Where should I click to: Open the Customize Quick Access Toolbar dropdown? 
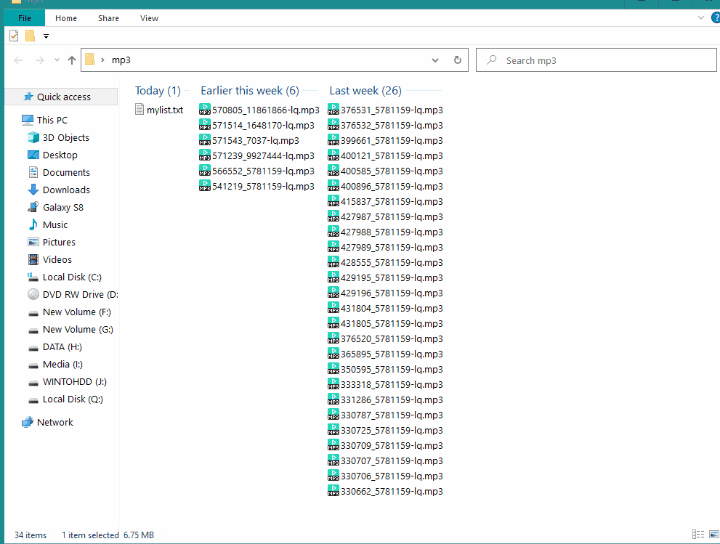click(46, 36)
